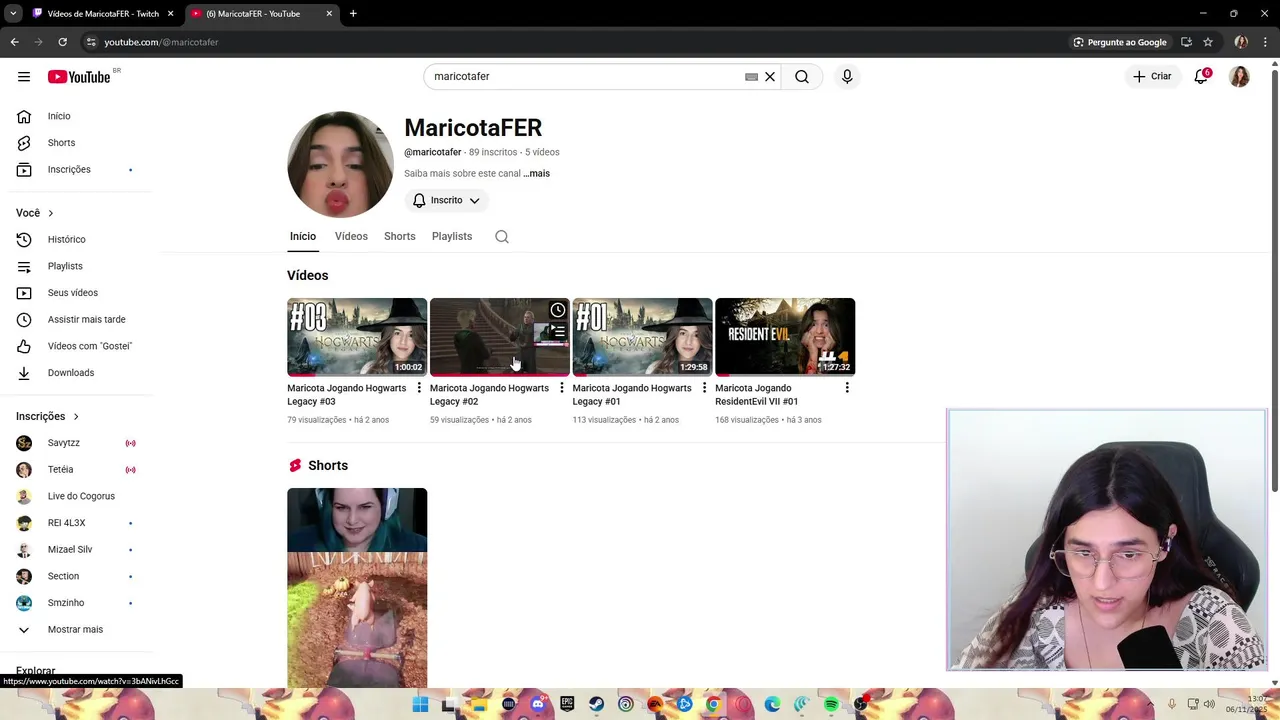Reload the page
Image resolution: width=1280 pixels, height=720 pixels.
62,42
